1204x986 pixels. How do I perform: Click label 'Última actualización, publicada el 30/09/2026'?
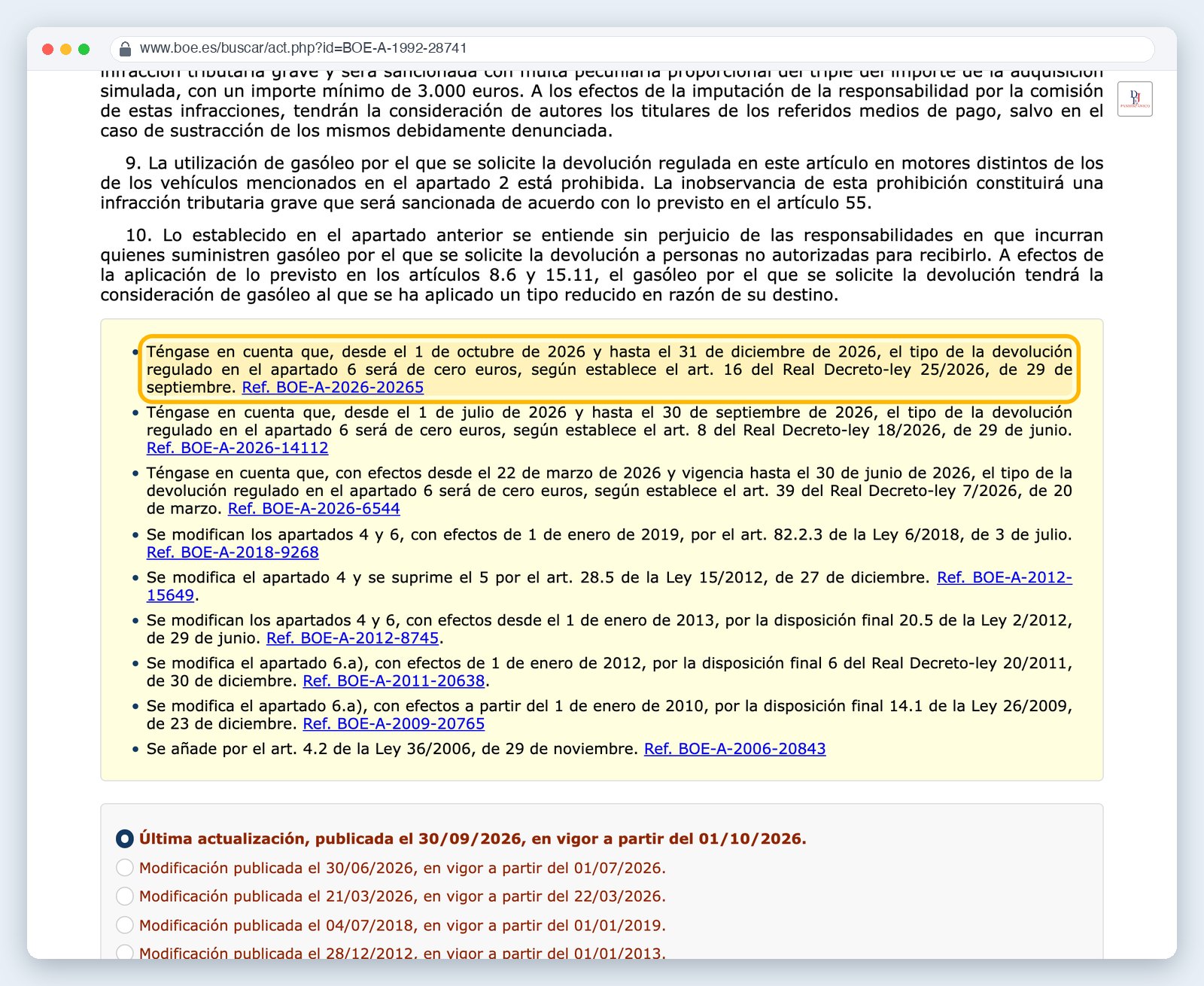click(x=473, y=838)
